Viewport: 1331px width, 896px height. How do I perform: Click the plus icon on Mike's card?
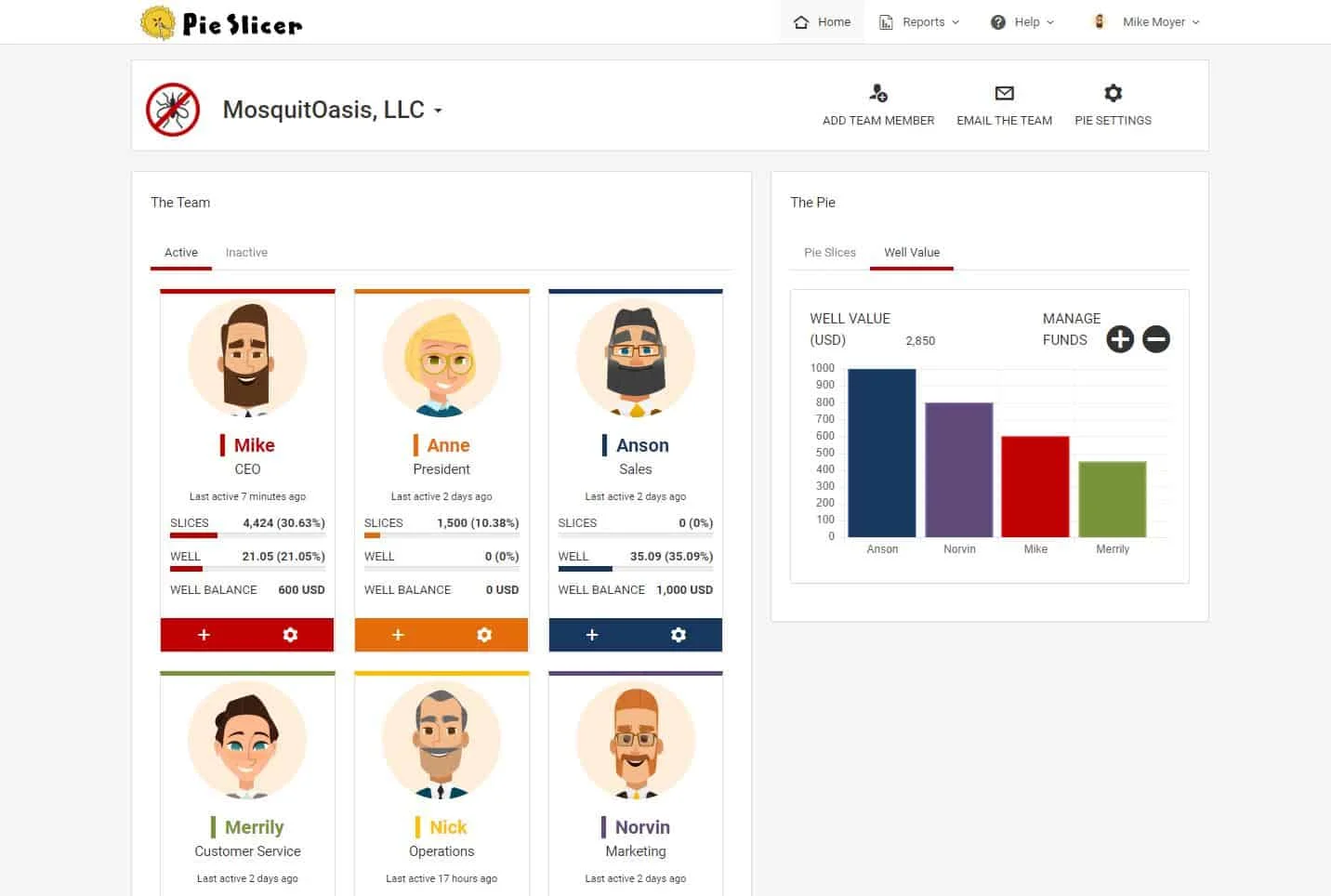[x=204, y=635]
